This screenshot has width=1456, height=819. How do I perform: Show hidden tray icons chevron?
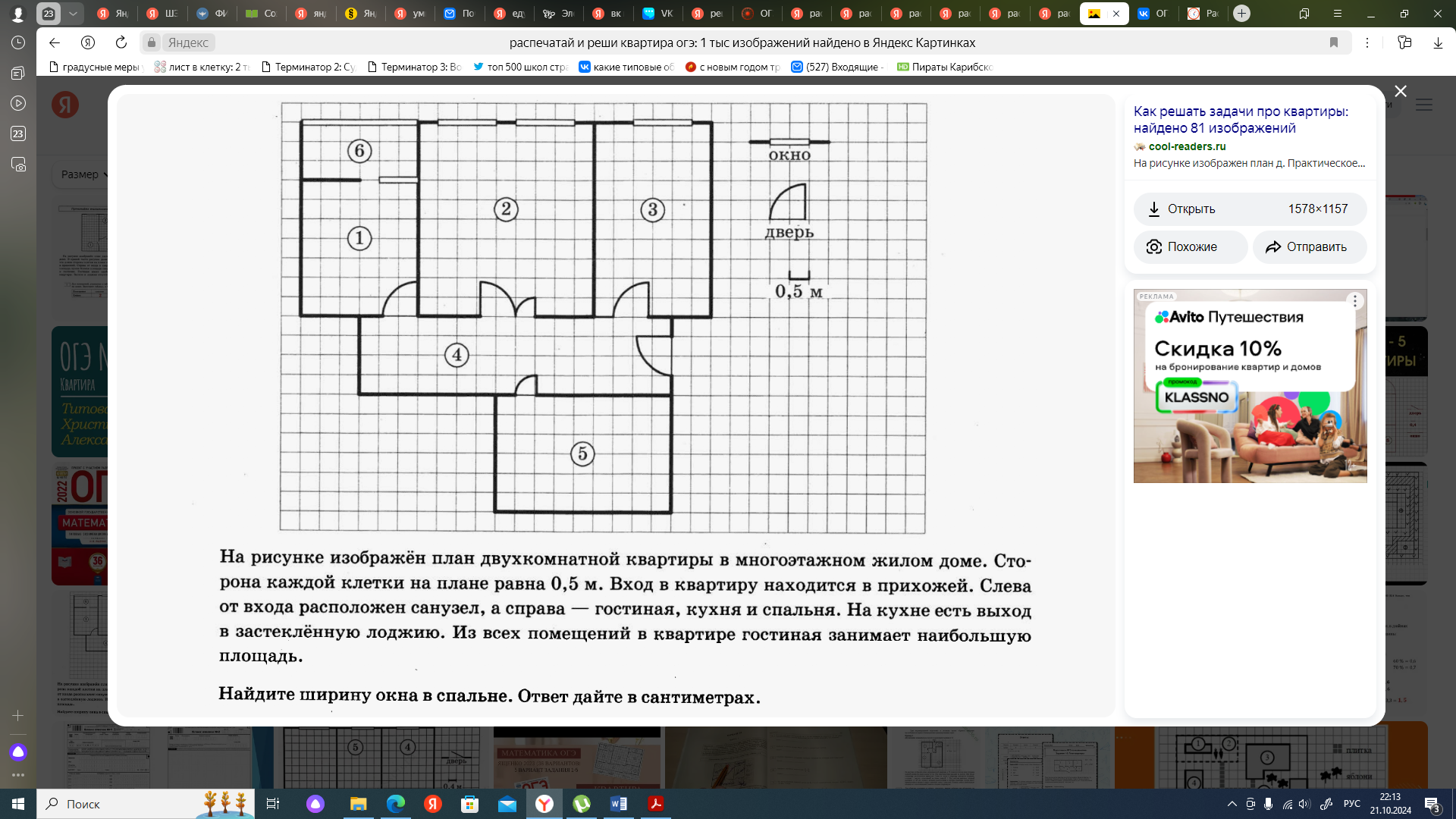tap(1232, 804)
